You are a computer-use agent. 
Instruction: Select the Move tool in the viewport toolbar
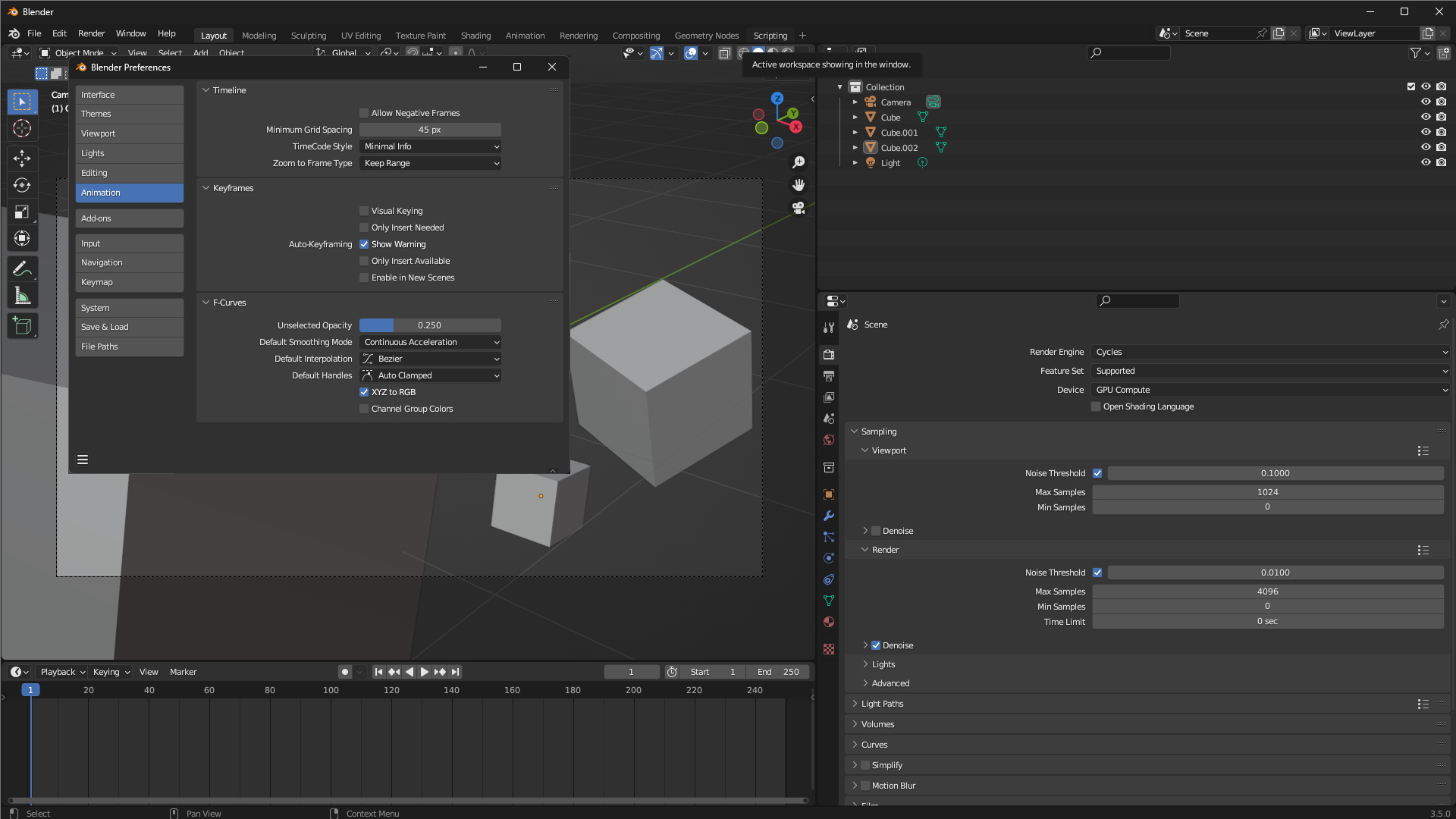coord(22,158)
